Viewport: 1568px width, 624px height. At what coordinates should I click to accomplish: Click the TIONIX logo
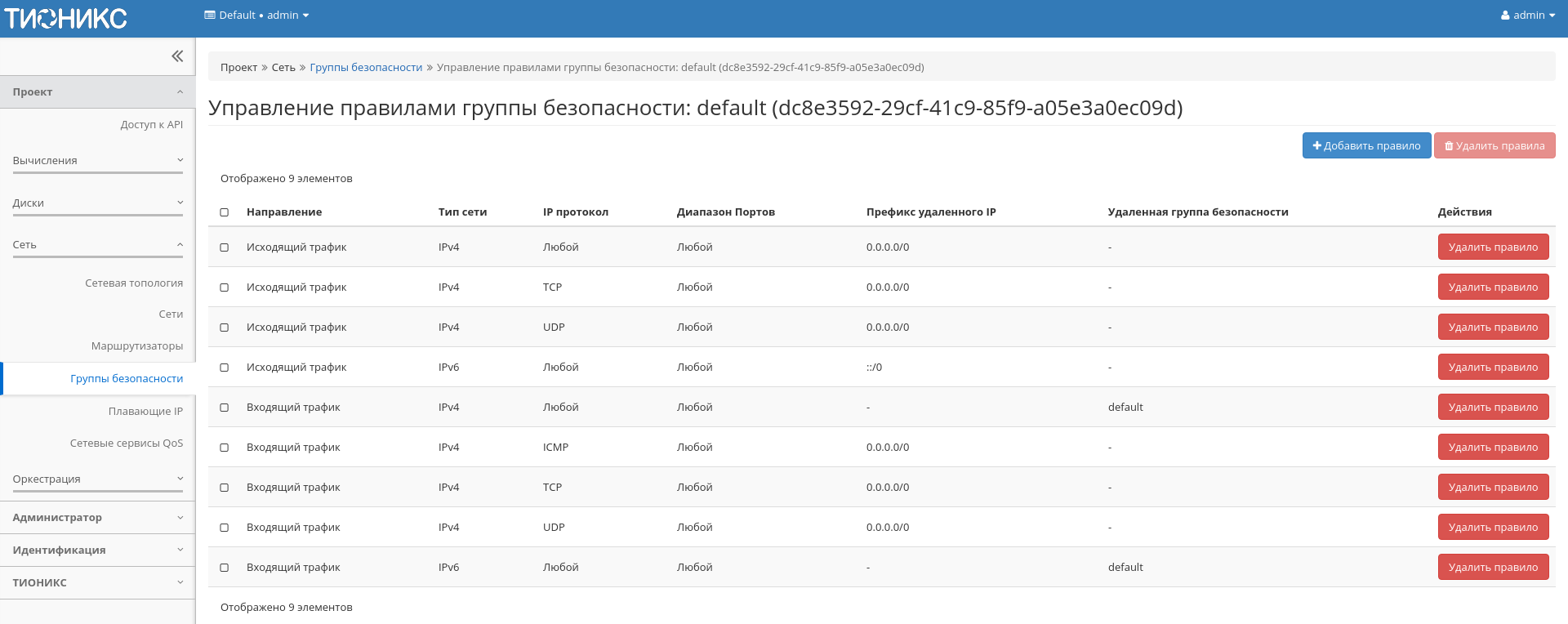click(x=66, y=18)
